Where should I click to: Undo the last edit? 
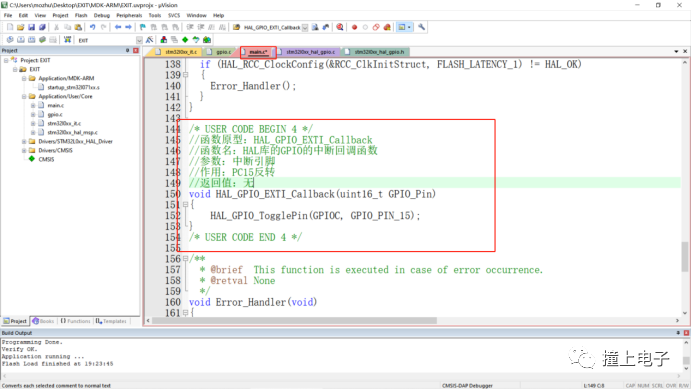coord(93,27)
